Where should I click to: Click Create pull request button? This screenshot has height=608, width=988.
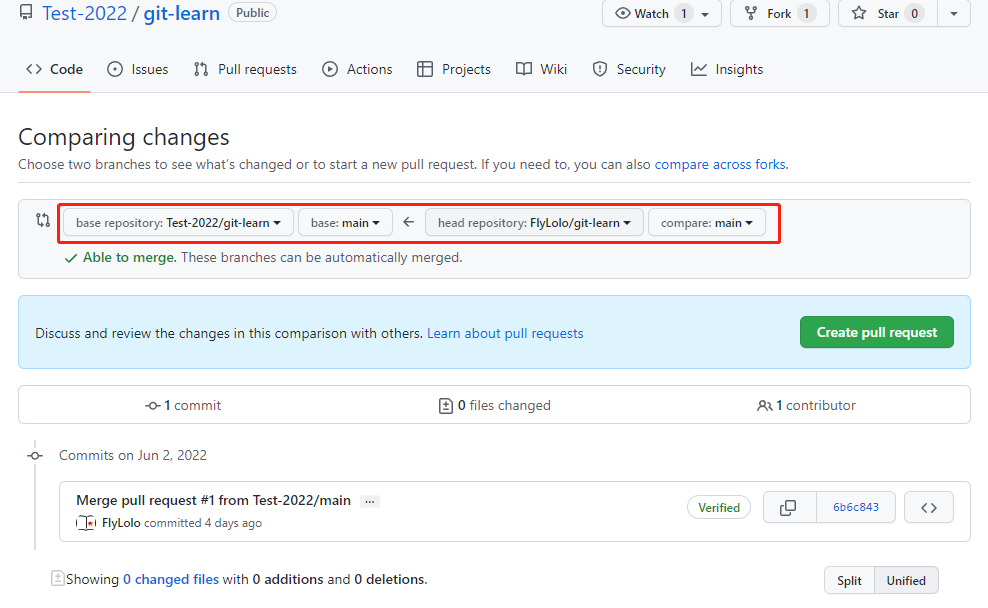(x=876, y=332)
